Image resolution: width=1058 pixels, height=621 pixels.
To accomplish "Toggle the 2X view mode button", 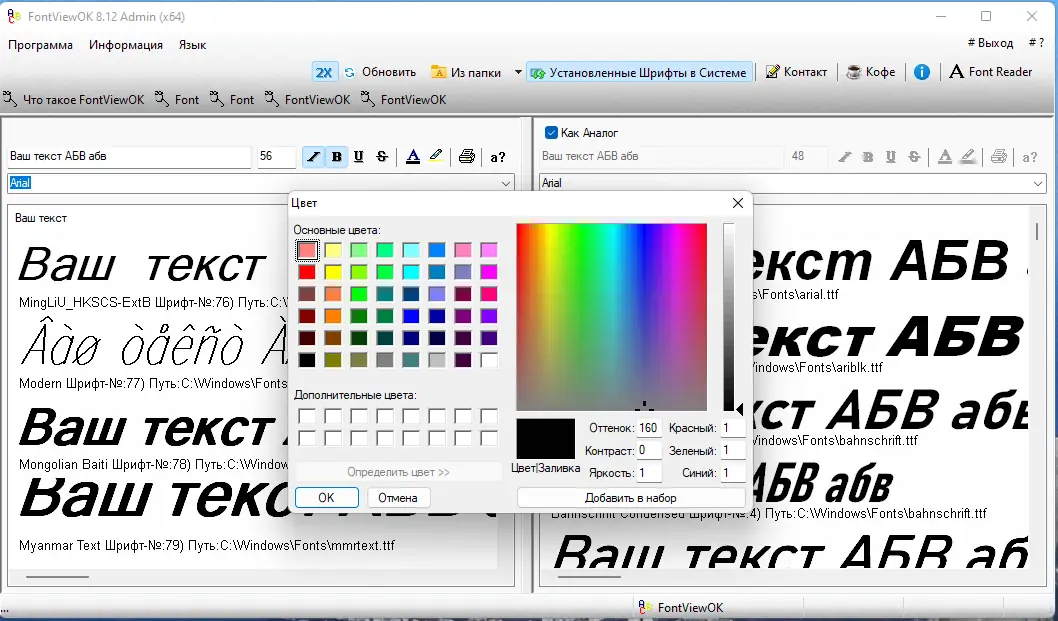I will [x=324, y=72].
